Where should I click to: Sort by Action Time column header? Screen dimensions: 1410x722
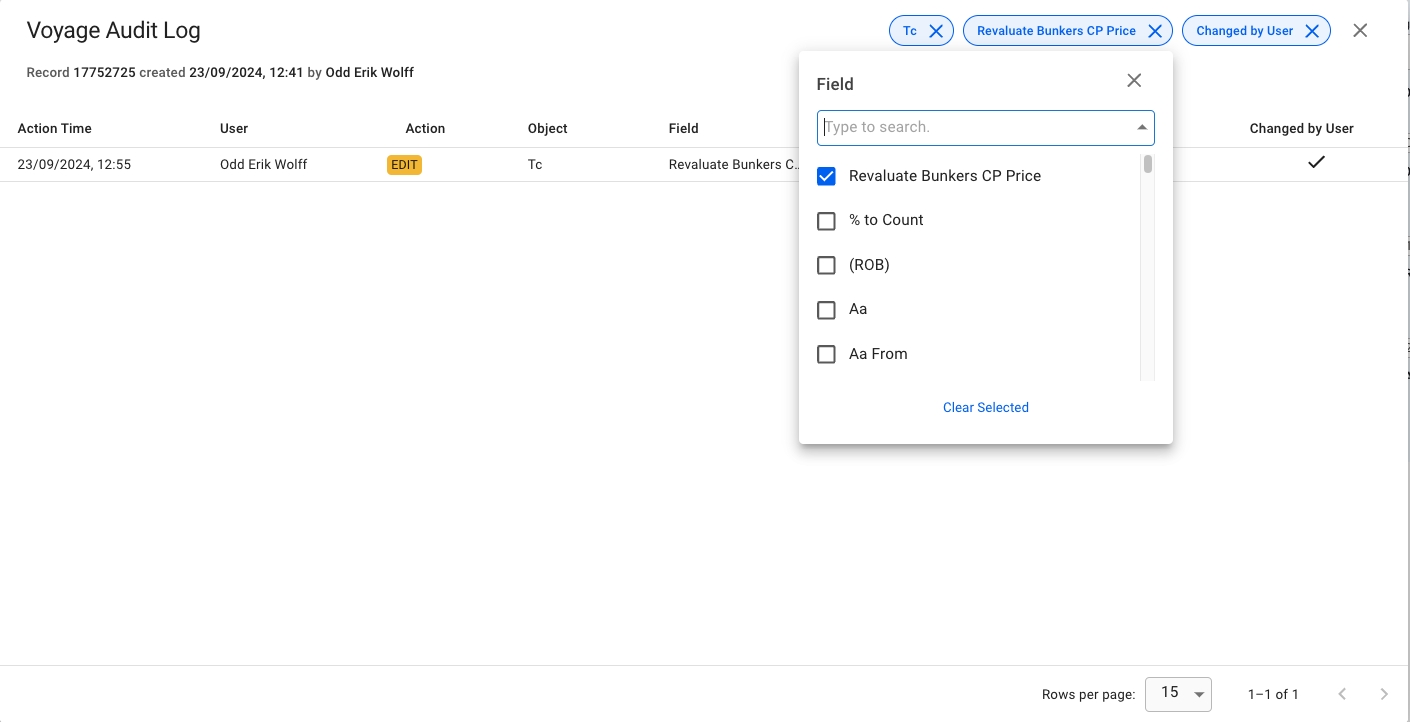(55, 129)
